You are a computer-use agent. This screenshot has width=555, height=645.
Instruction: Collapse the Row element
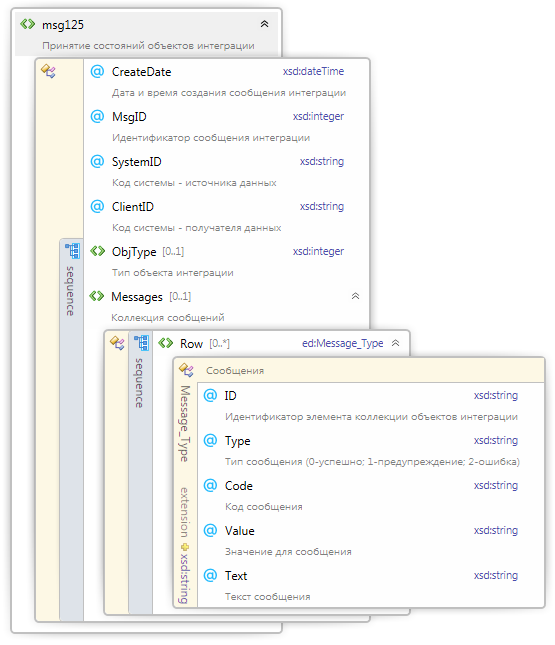coord(395,343)
